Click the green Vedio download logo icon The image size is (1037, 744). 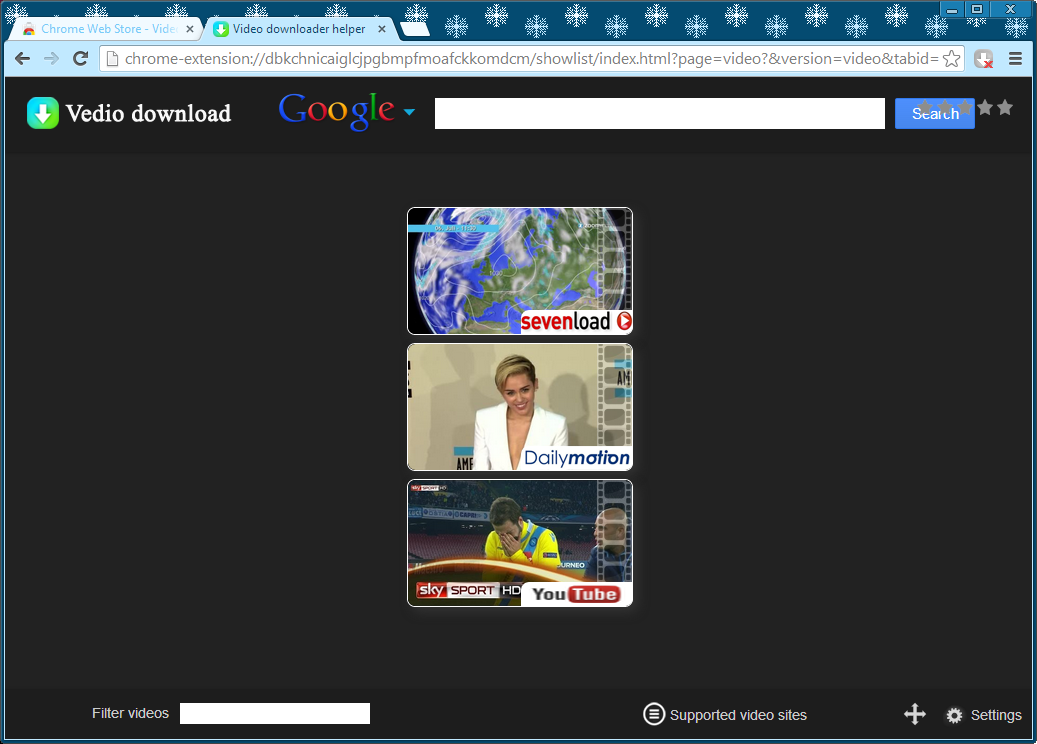coord(43,113)
